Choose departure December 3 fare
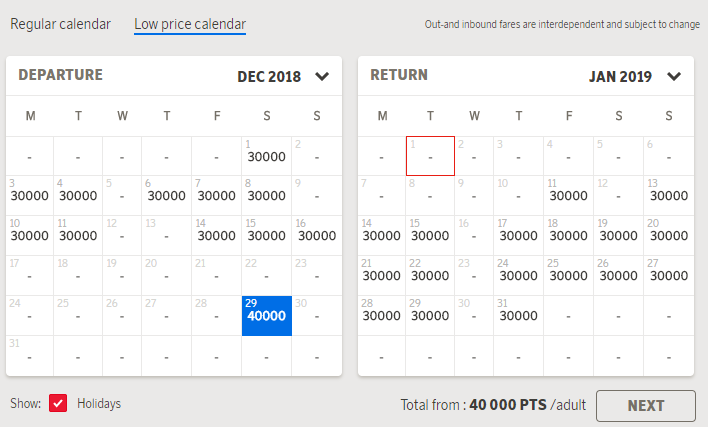This screenshot has width=708, height=427. [x=30, y=196]
